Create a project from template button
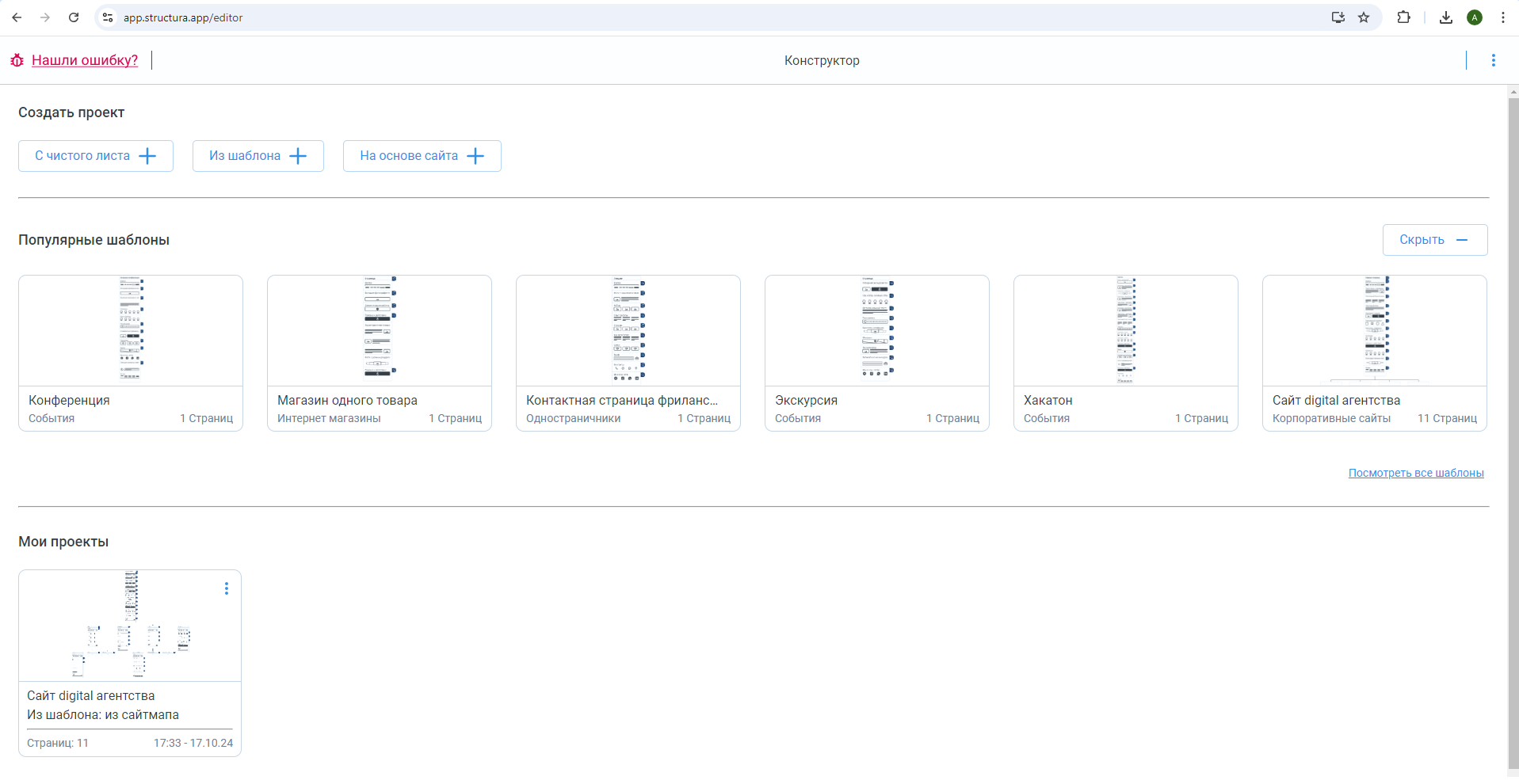 (258, 156)
